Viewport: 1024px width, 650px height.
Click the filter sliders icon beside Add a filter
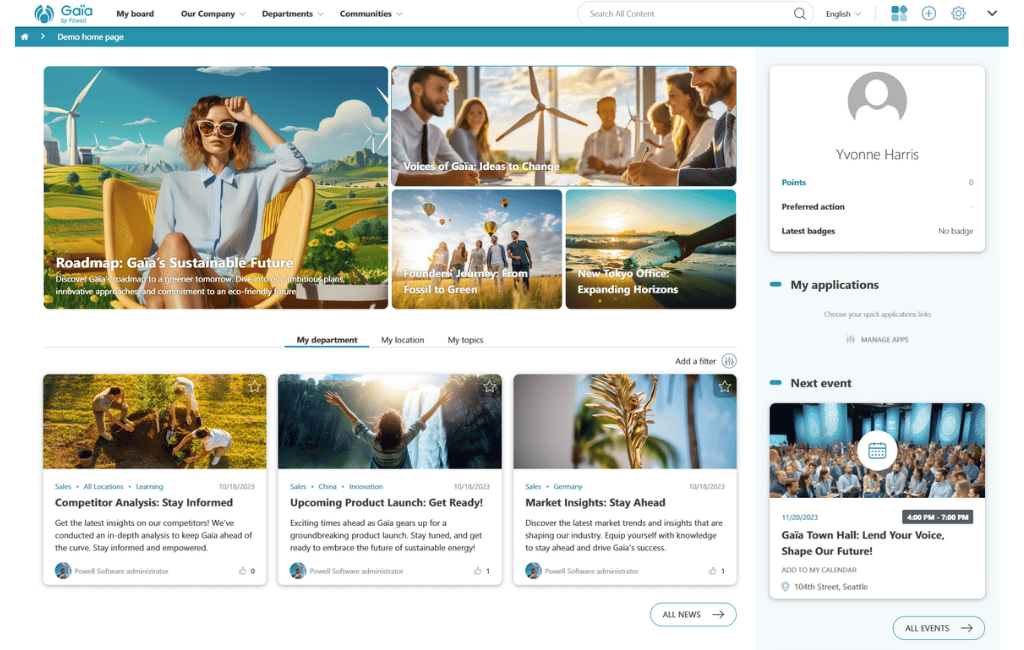729,361
